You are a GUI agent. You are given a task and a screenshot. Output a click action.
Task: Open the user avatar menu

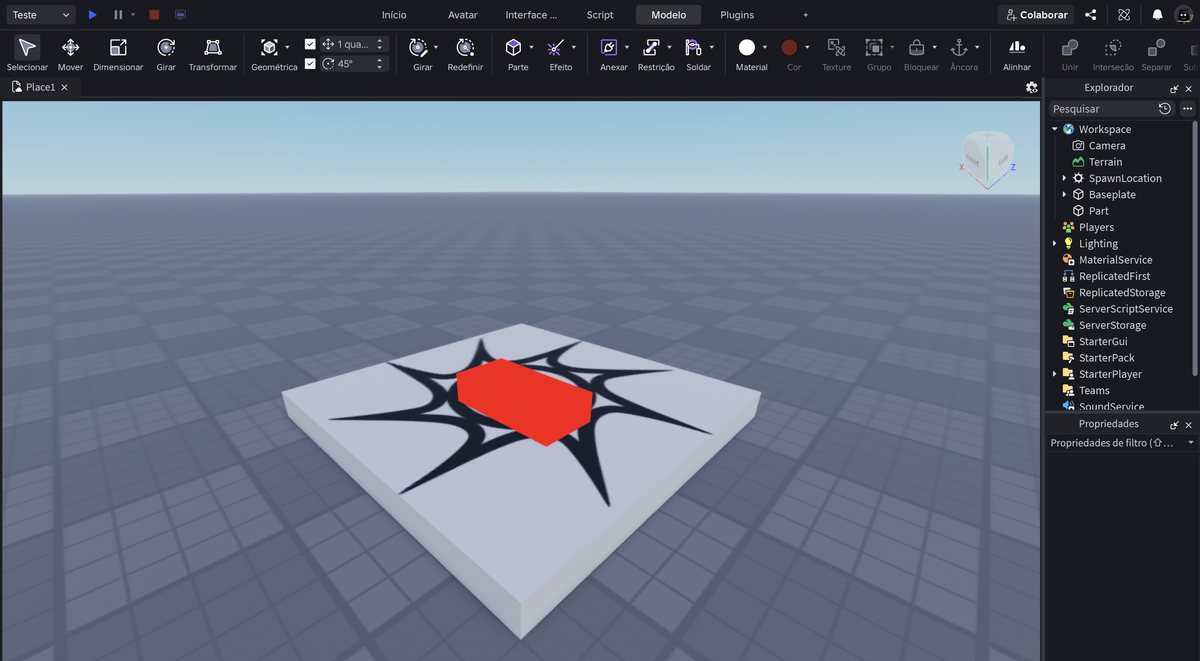click(x=1183, y=15)
